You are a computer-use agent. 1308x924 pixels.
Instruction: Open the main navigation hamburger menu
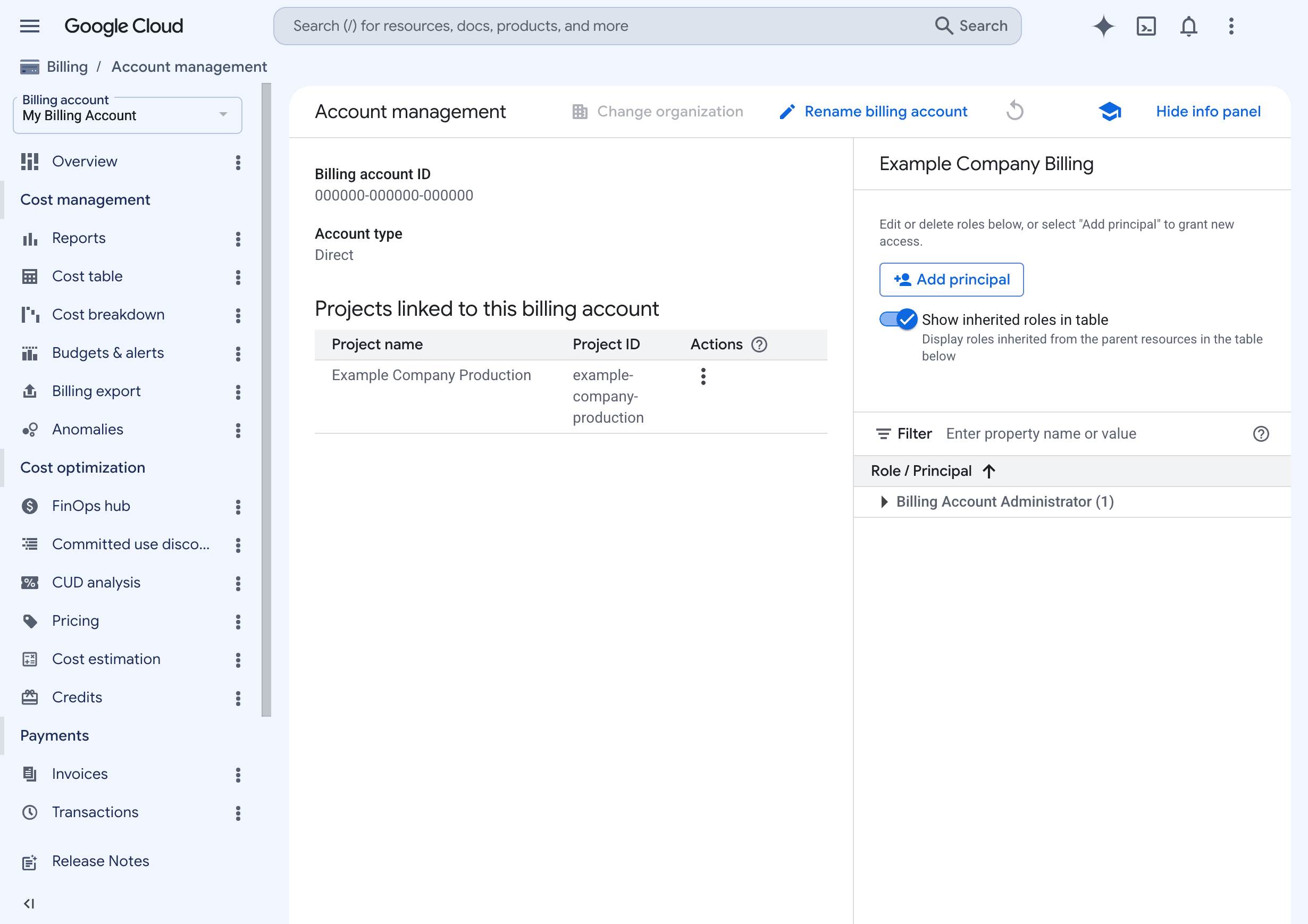(30, 26)
